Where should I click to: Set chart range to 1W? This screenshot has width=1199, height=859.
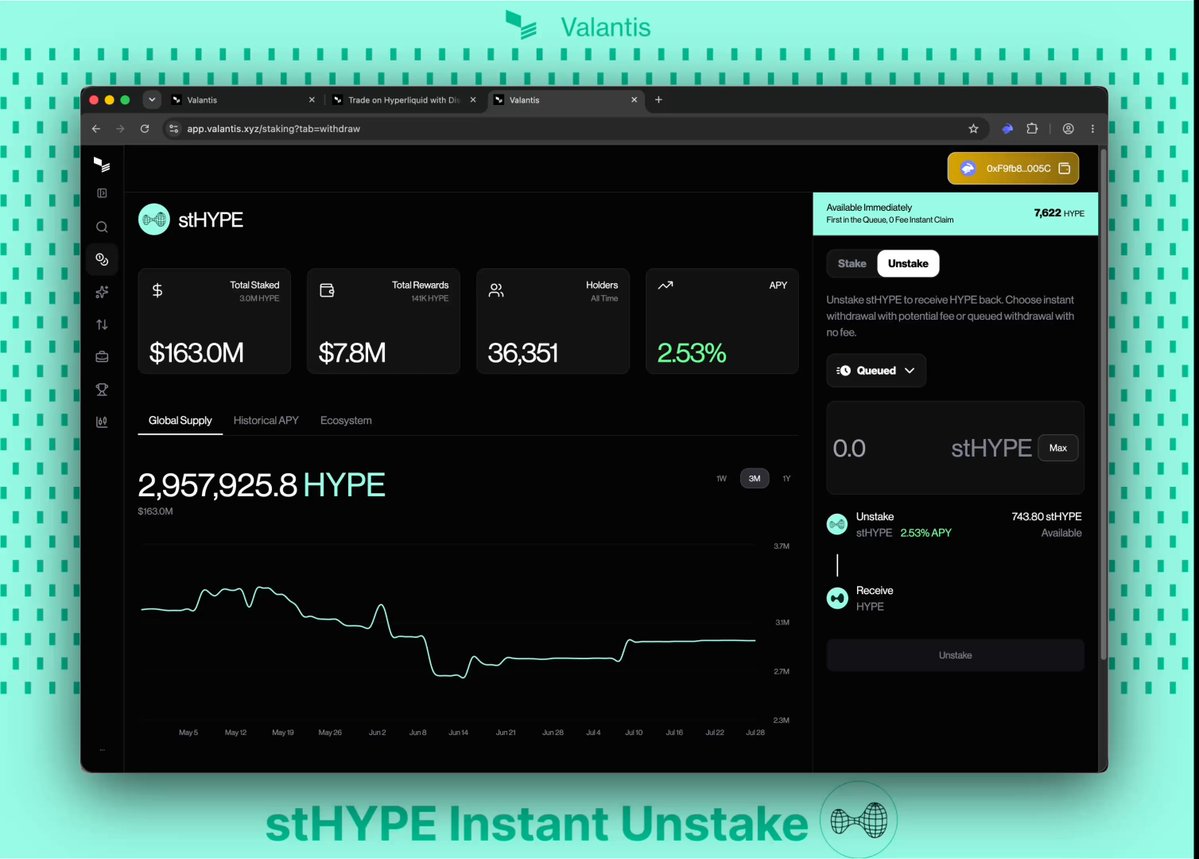[x=721, y=478]
